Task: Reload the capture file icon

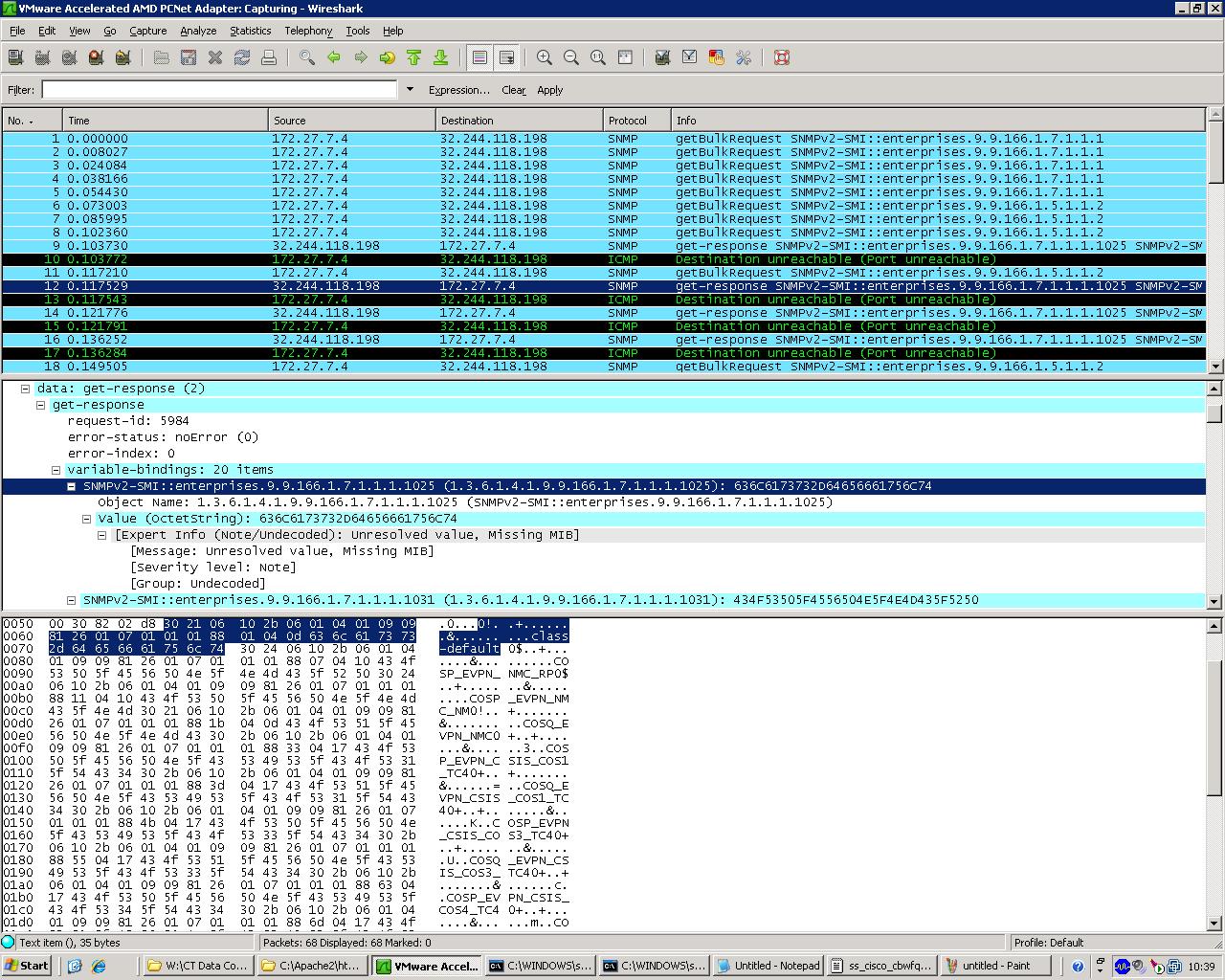Action: (242, 57)
